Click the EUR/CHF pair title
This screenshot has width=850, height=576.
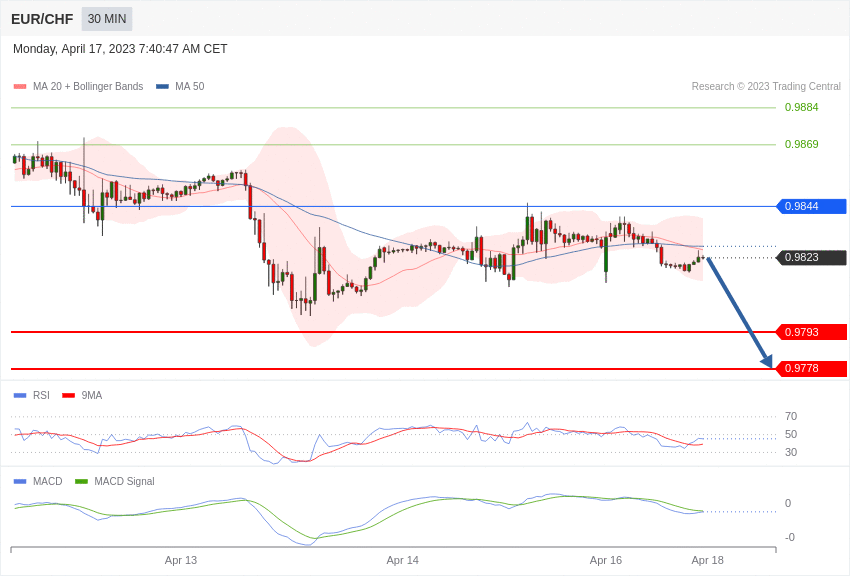coord(42,19)
